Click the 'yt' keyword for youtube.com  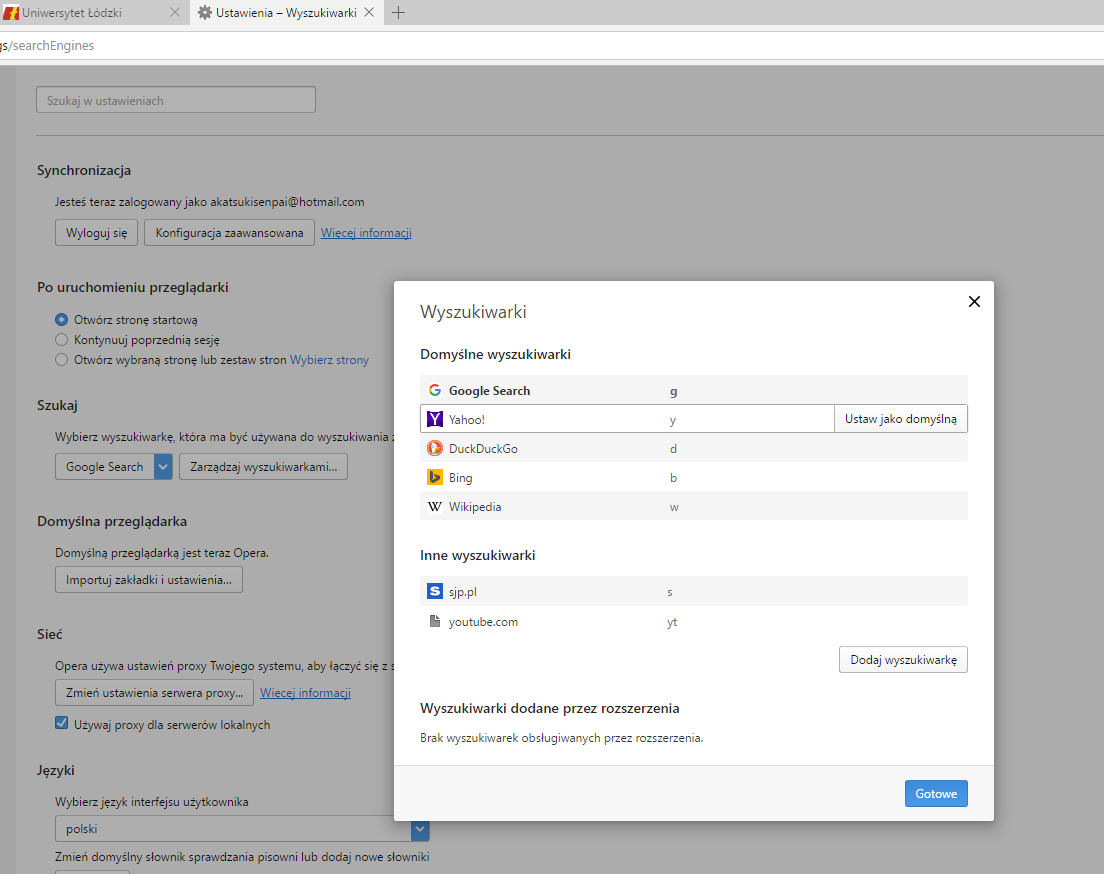click(x=672, y=622)
